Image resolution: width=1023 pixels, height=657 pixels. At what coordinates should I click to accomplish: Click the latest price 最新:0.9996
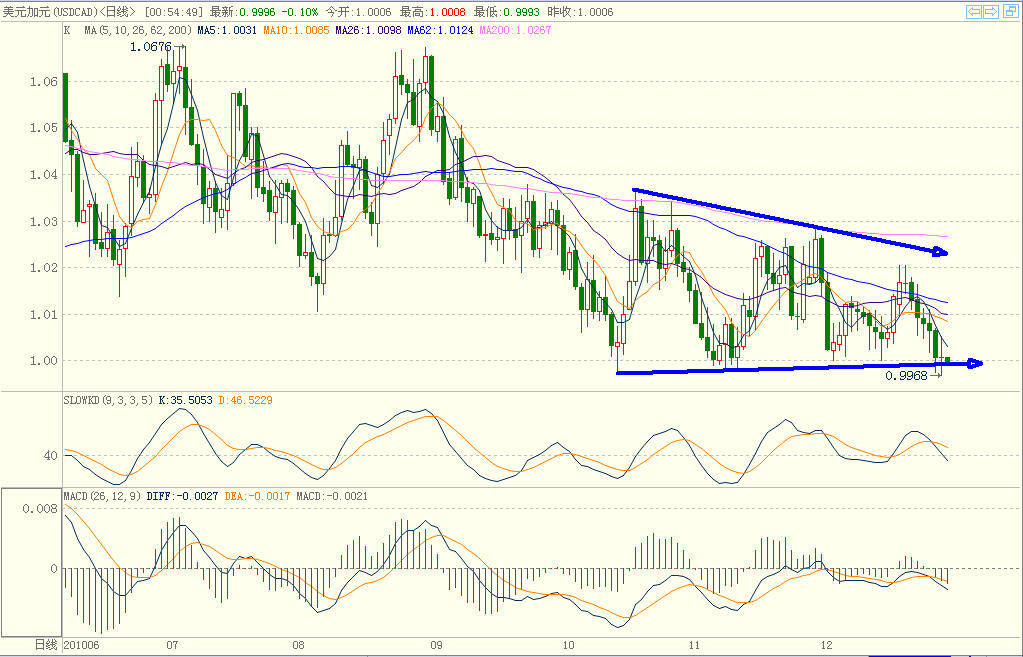[243, 12]
